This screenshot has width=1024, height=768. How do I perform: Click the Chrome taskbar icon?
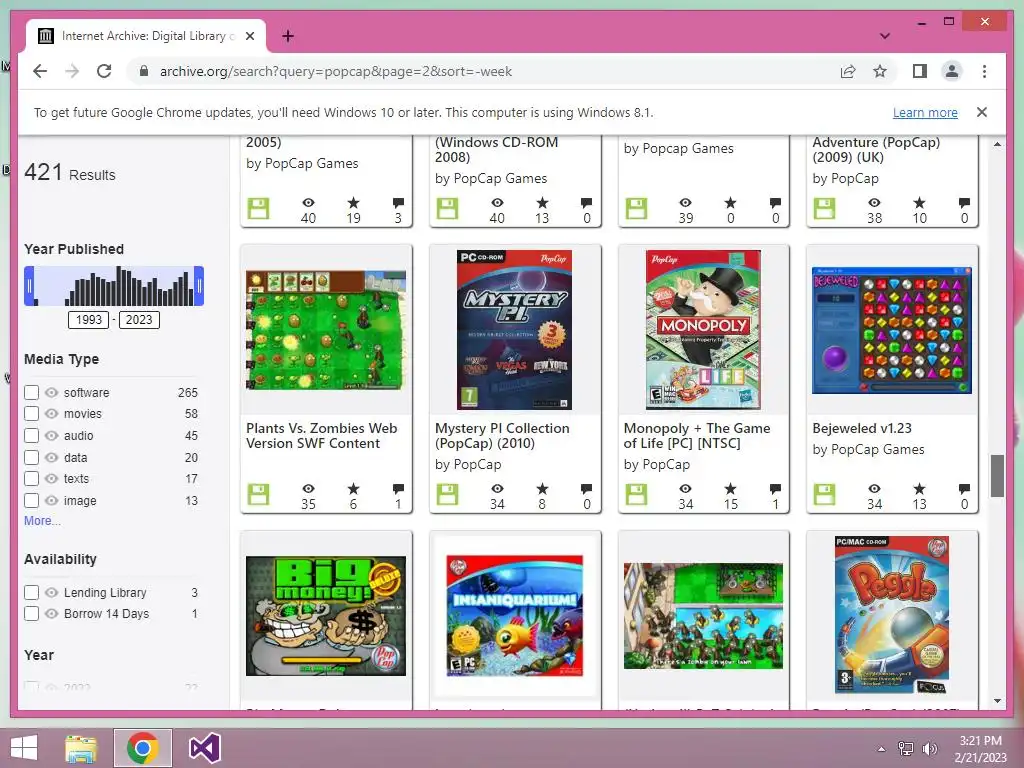(143, 748)
